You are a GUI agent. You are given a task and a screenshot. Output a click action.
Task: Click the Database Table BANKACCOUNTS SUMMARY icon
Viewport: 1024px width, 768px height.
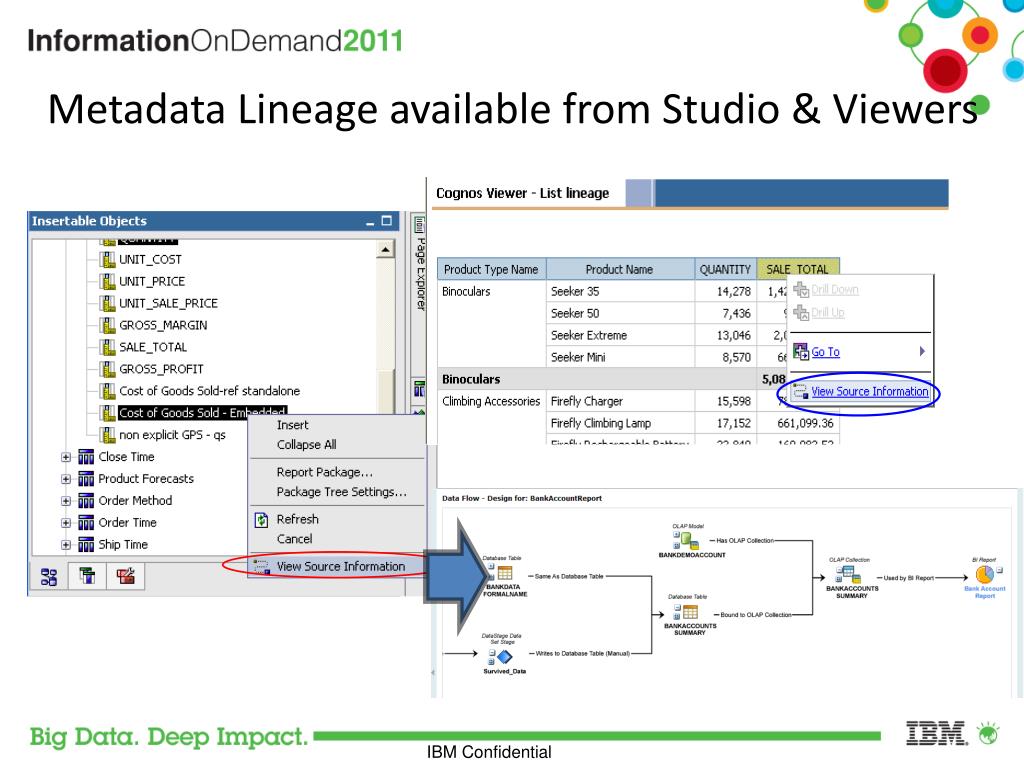(x=690, y=612)
